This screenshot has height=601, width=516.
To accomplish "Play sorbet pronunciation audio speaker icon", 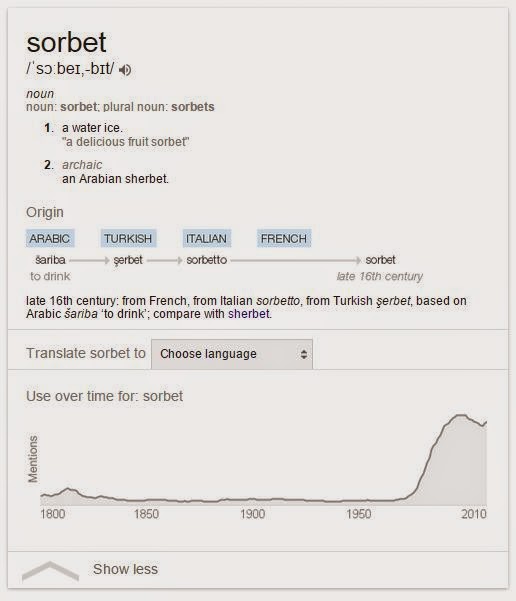I will pos(125,70).
